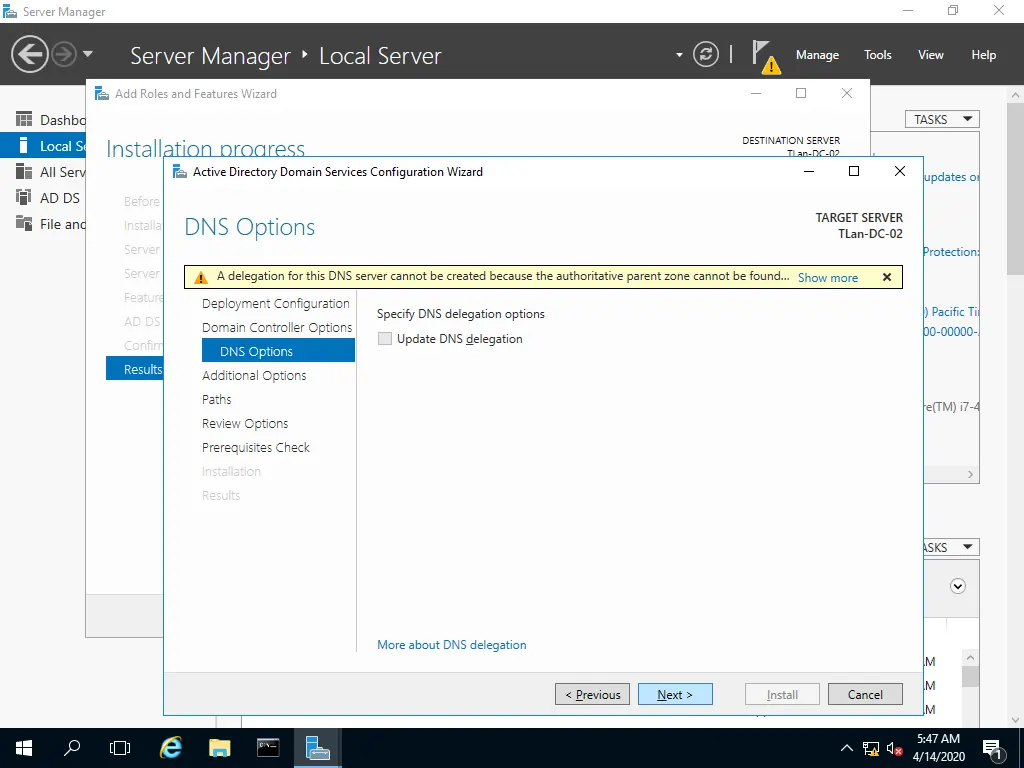Open the navigation history dropdown arrow
This screenshot has width=1024, height=768.
tap(88, 54)
